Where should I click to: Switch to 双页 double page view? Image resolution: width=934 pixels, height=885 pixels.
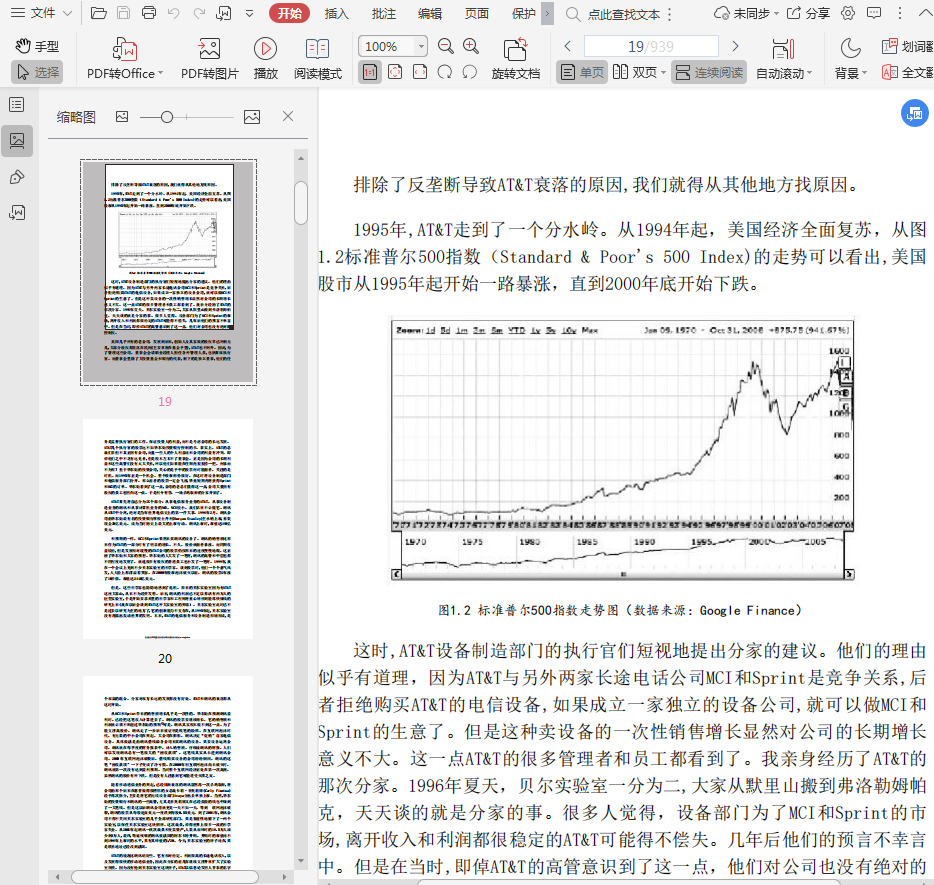635,72
